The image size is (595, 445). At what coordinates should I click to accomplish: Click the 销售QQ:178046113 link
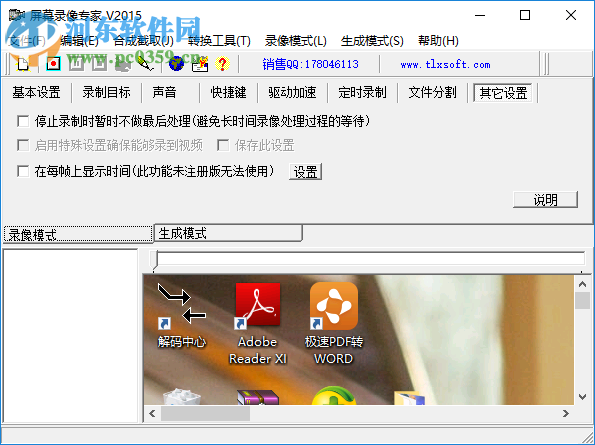pyautogui.click(x=310, y=64)
